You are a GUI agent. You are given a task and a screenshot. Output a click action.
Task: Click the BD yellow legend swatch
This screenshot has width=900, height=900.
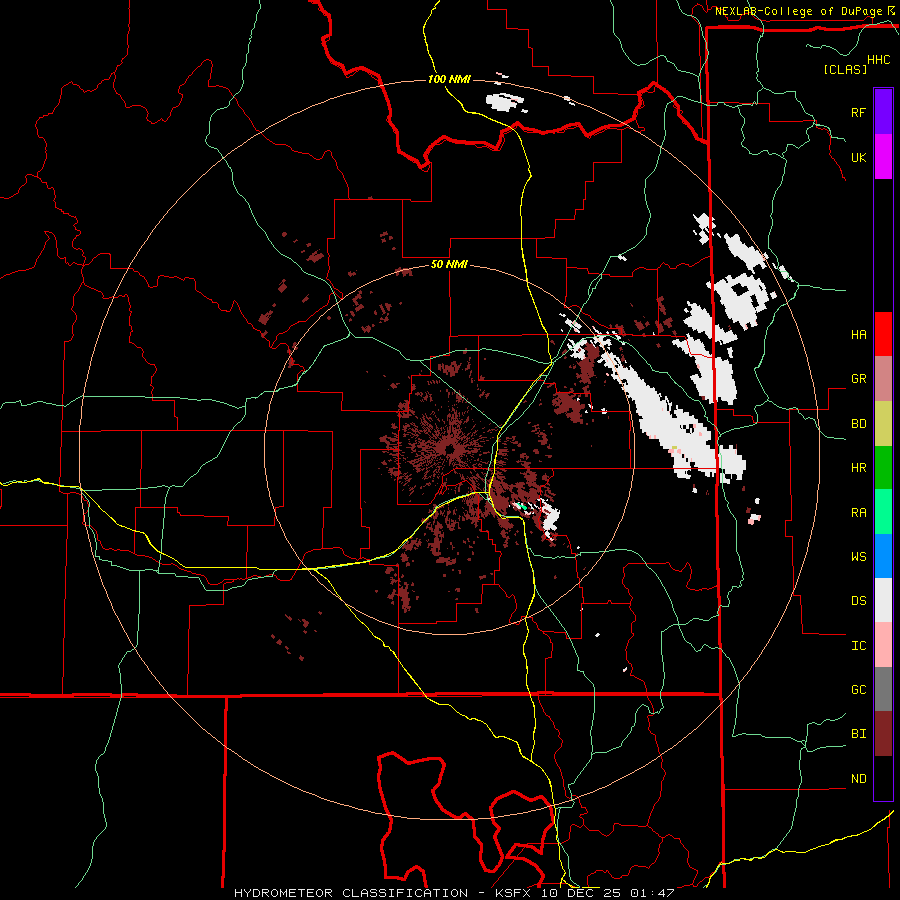coord(883,424)
